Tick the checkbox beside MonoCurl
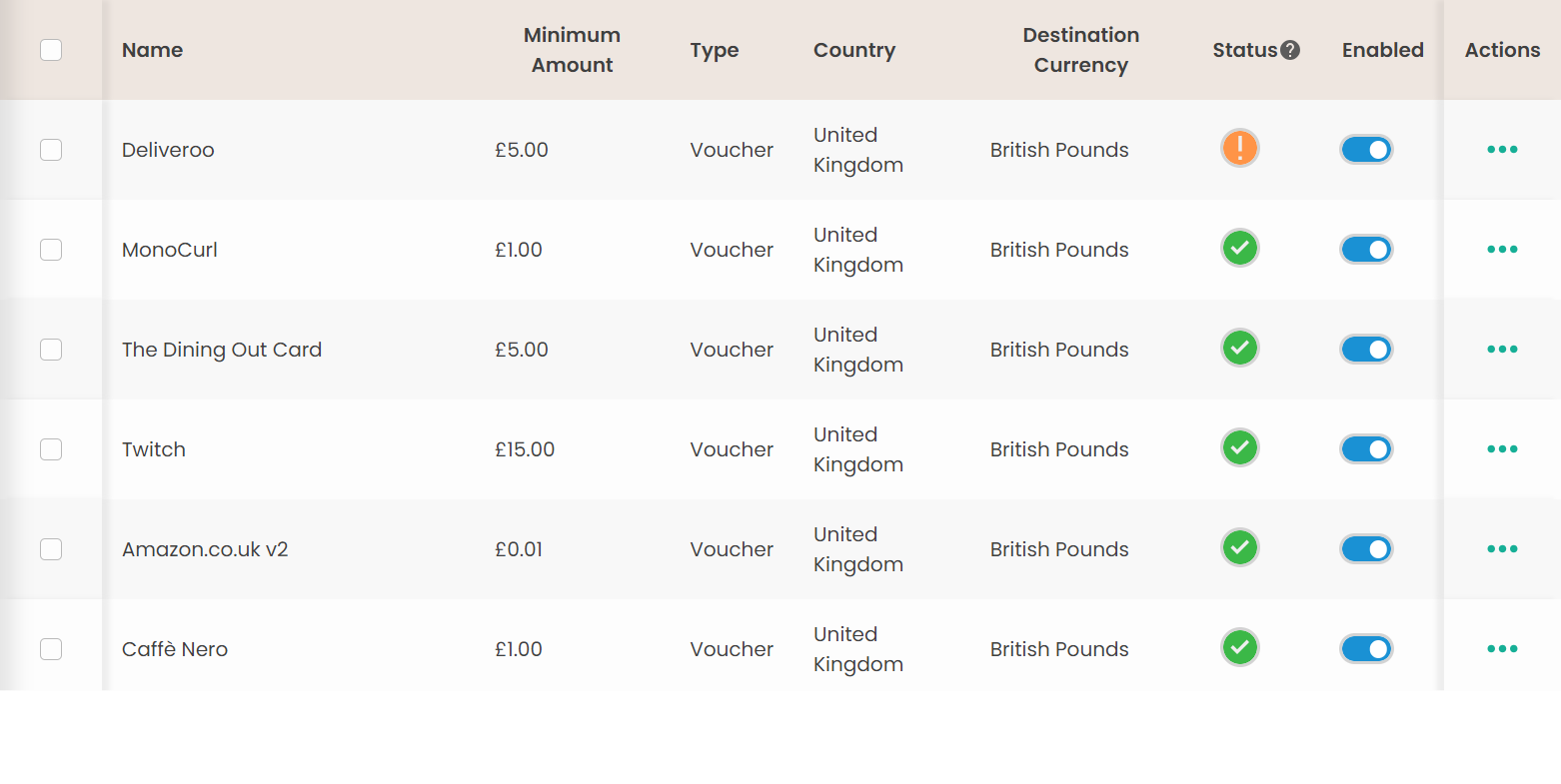1561x784 pixels. [51, 250]
